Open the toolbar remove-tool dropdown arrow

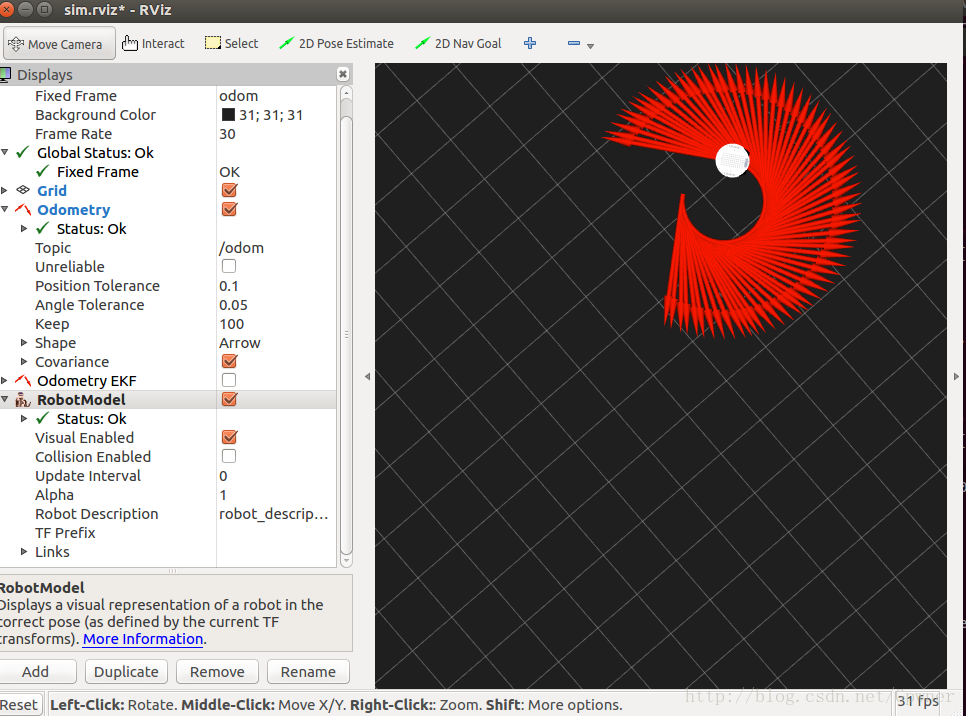pyautogui.click(x=590, y=46)
